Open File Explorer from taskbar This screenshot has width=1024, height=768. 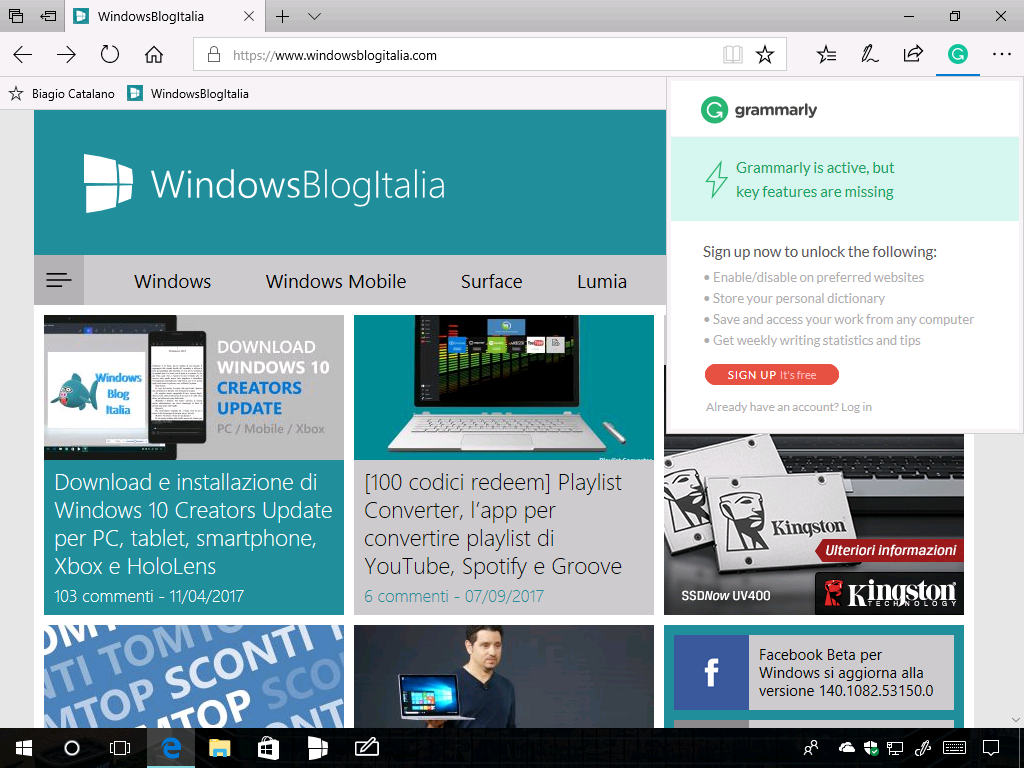[219, 748]
